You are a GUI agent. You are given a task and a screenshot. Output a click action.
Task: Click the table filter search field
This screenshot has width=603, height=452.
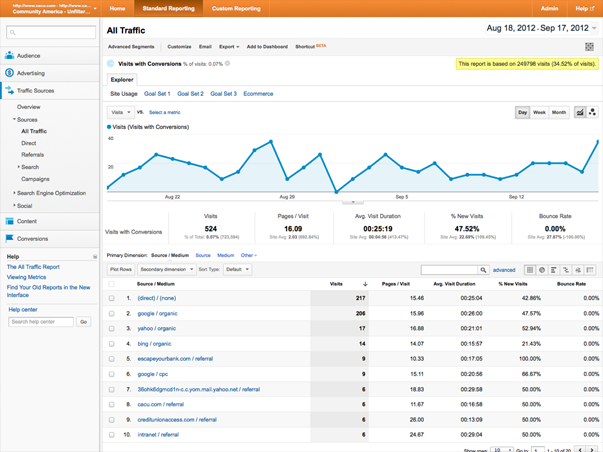(449, 270)
